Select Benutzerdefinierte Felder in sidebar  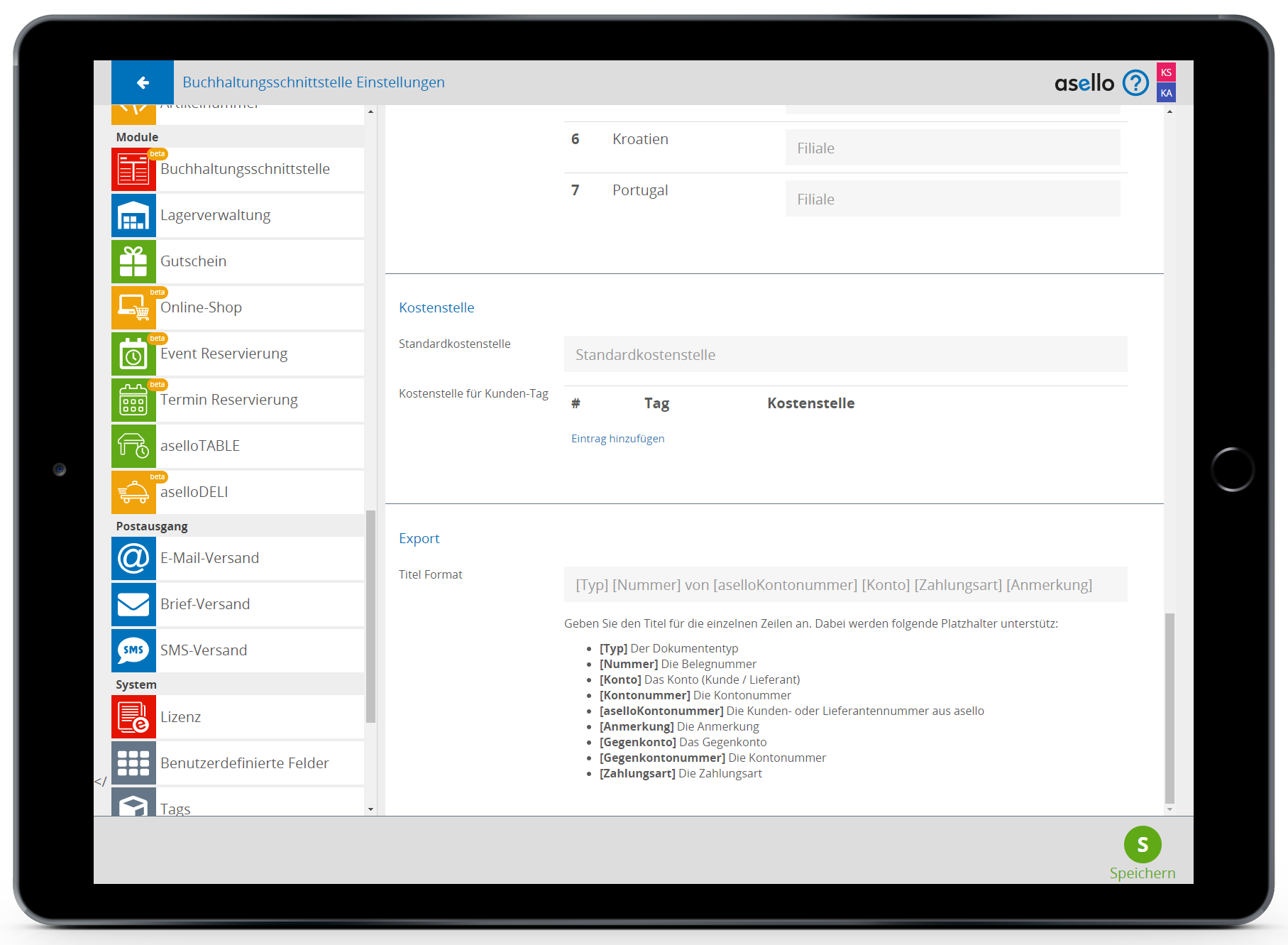pyautogui.click(x=244, y=763)
